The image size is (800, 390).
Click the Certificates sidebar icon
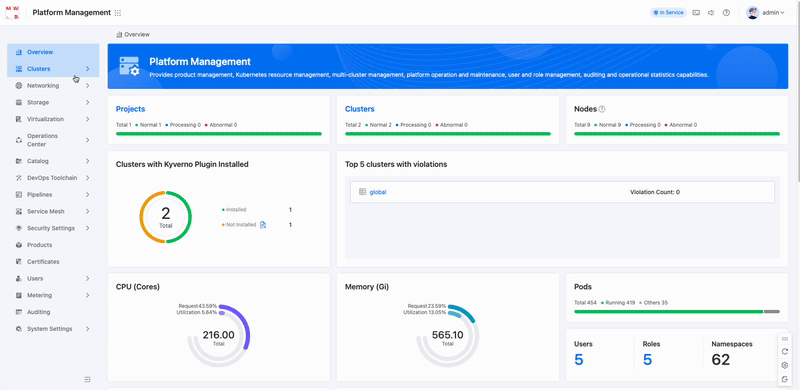[18, 262]
